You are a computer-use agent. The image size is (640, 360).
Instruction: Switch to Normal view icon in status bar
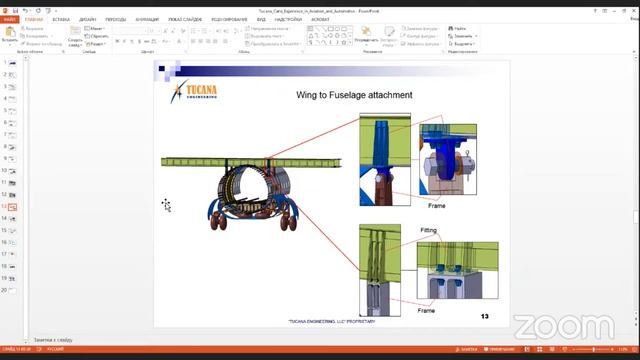pos(527,349)
